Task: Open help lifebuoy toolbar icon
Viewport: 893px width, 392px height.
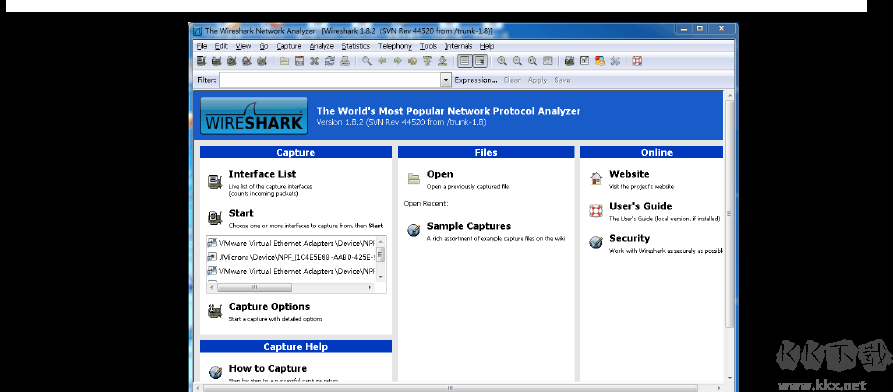Action: [637, 61]
